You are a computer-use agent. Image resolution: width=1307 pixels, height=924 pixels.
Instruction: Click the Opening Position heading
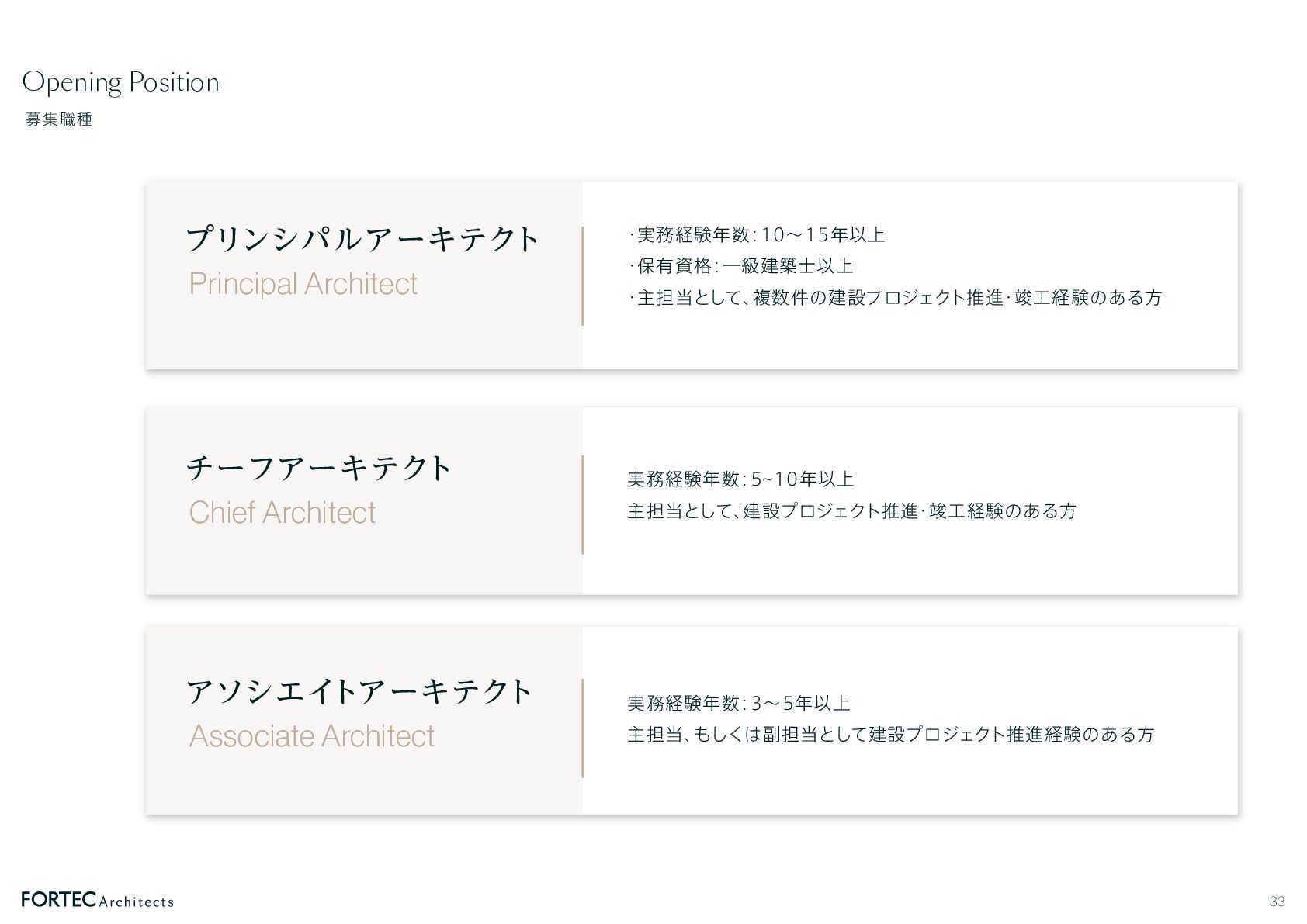(x=121, y=83)
